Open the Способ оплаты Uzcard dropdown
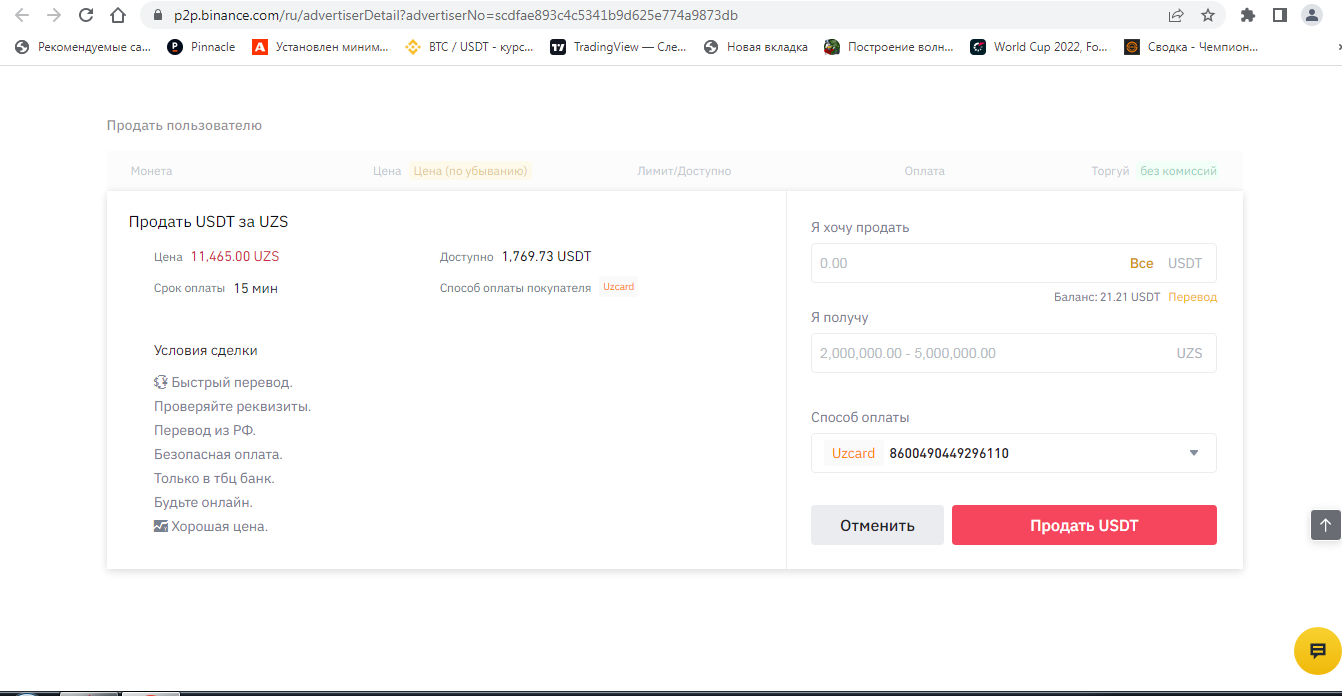Screen dimensions: 1342x696 (1013, 453)
